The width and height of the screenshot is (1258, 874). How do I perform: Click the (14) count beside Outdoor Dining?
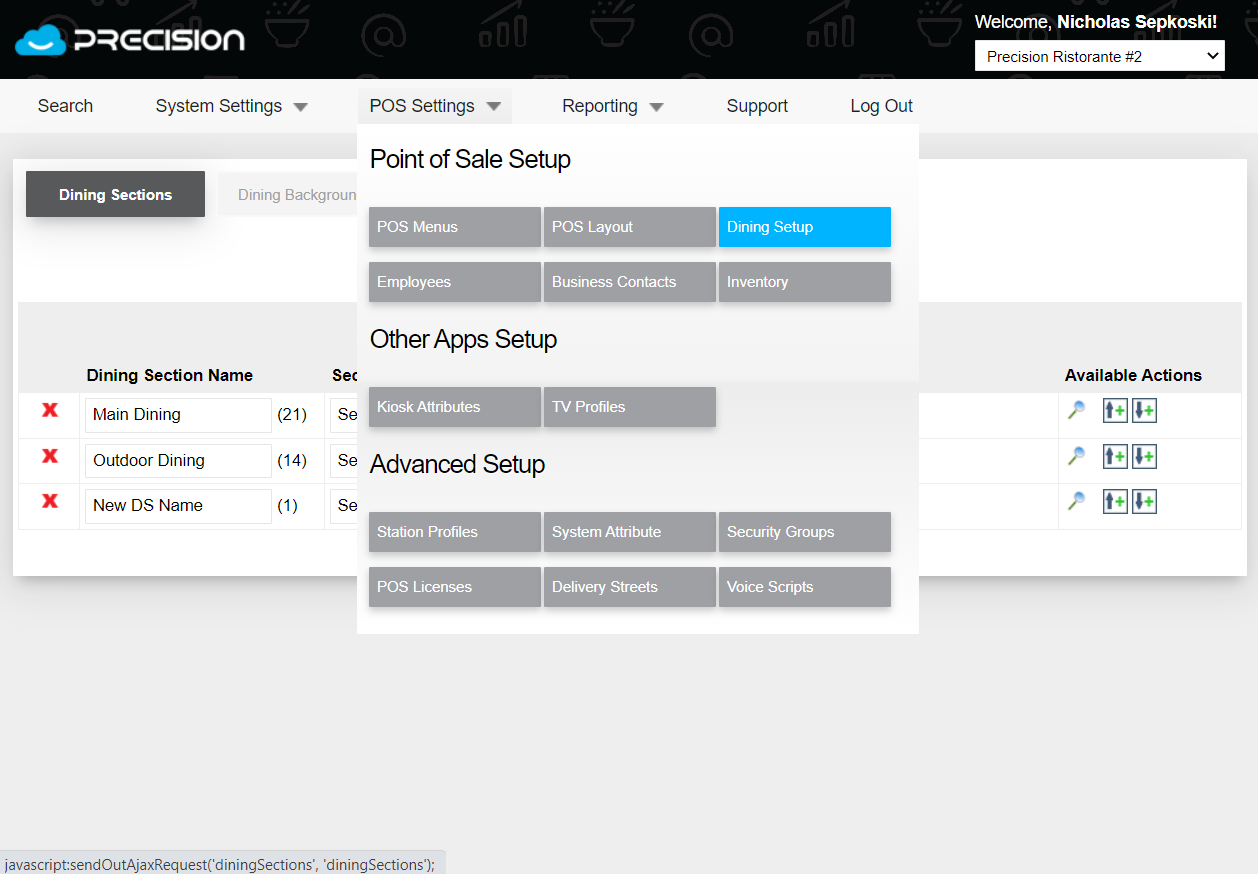pos(292,460)
